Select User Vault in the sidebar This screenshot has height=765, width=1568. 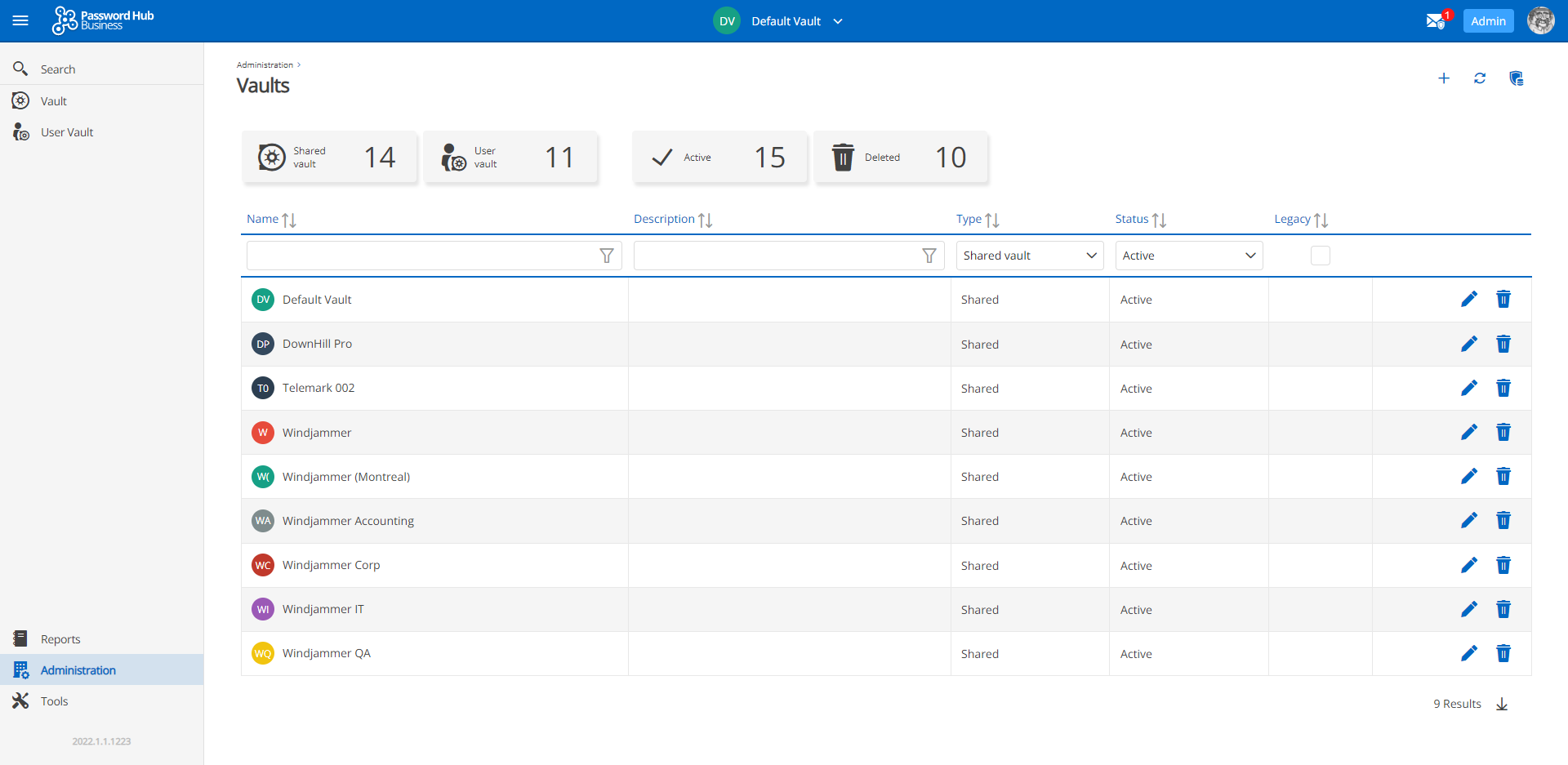tap(67, 132)
